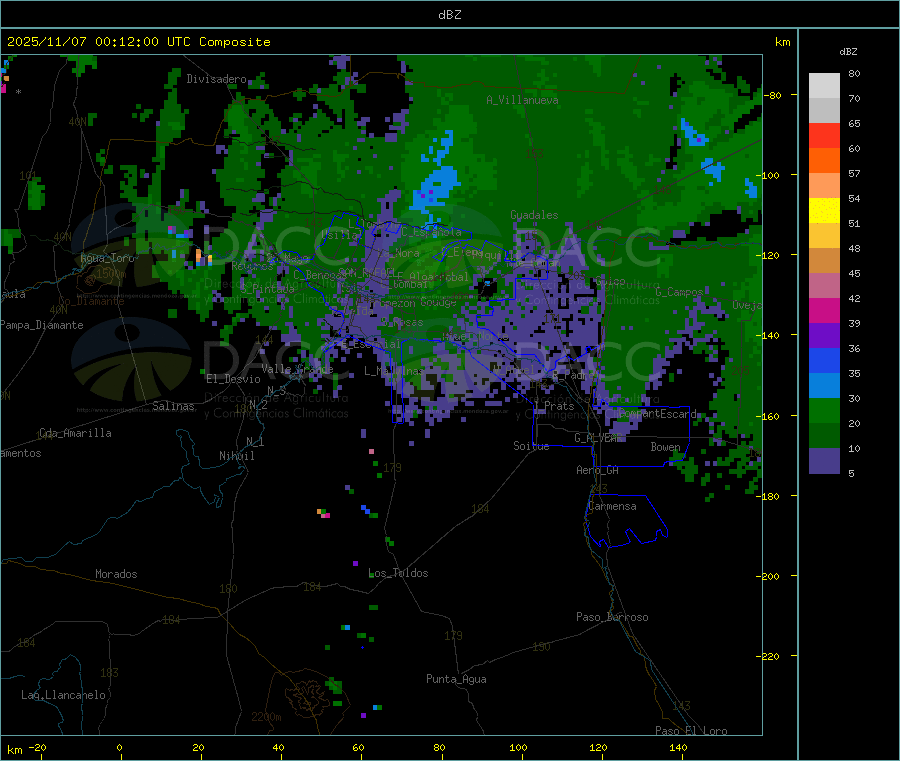Click the Morados map label
900x761 pixels.
coord(116,574)
